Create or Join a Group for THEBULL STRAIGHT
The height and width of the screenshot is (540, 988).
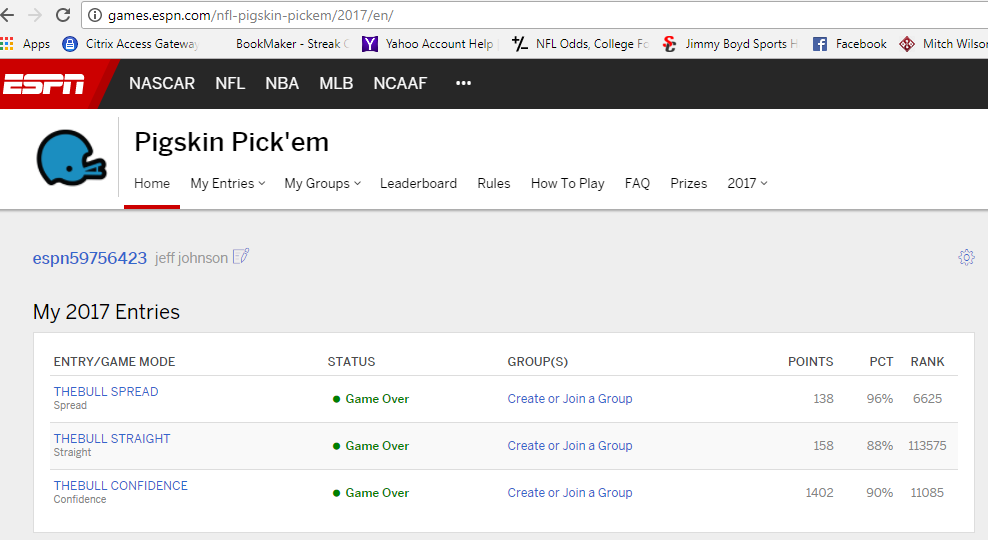tap(570, 445)
